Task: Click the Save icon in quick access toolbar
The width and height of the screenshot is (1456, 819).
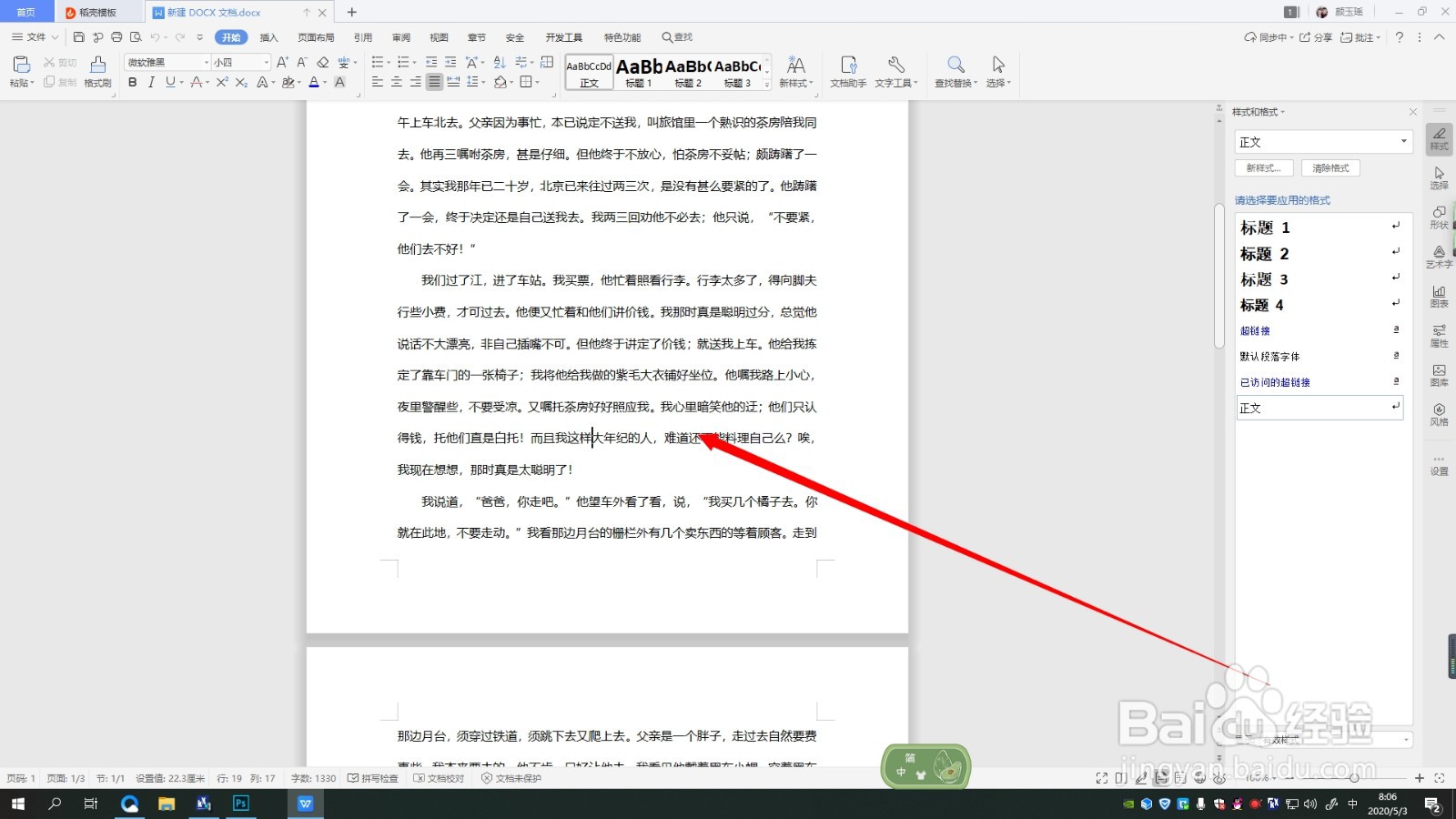Action: [79, 37]
